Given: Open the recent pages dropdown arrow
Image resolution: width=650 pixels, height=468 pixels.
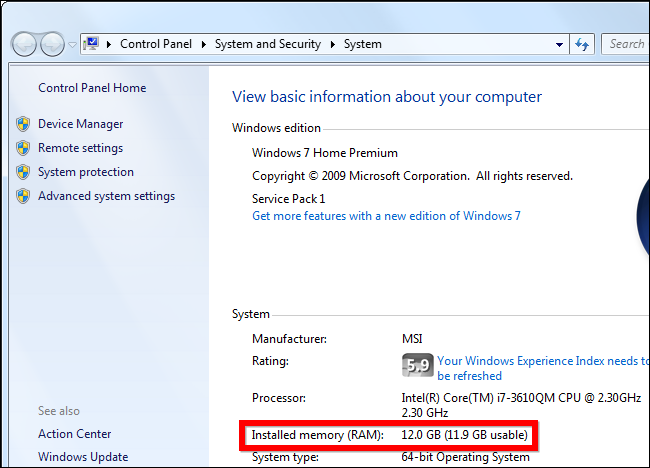Looking at the screenshot, I should [x=73, y=45].
